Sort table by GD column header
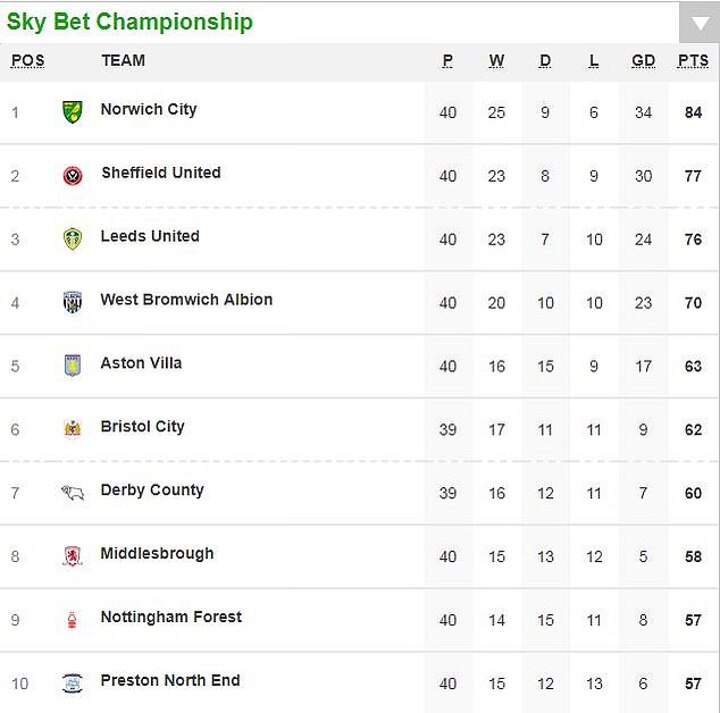This screenshot has height=713, width=720. pyautogui.click(x=643, y=61)
